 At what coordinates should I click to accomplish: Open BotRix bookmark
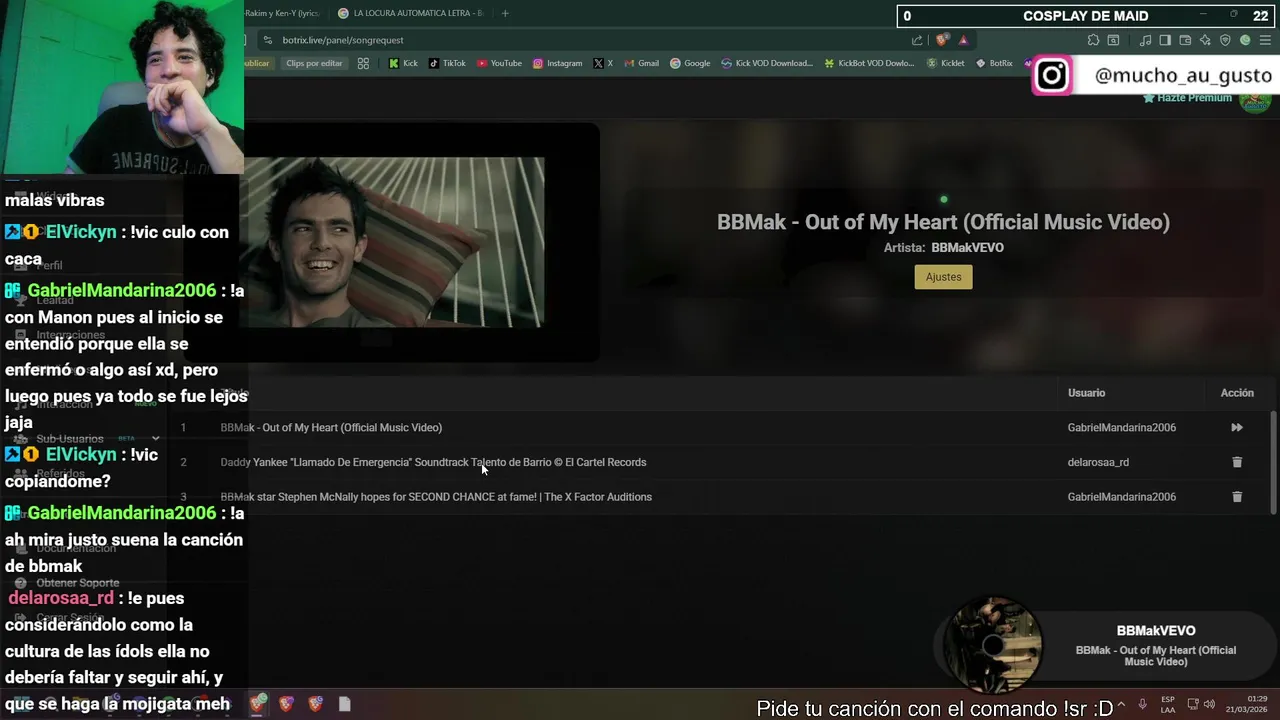[994, 63]
